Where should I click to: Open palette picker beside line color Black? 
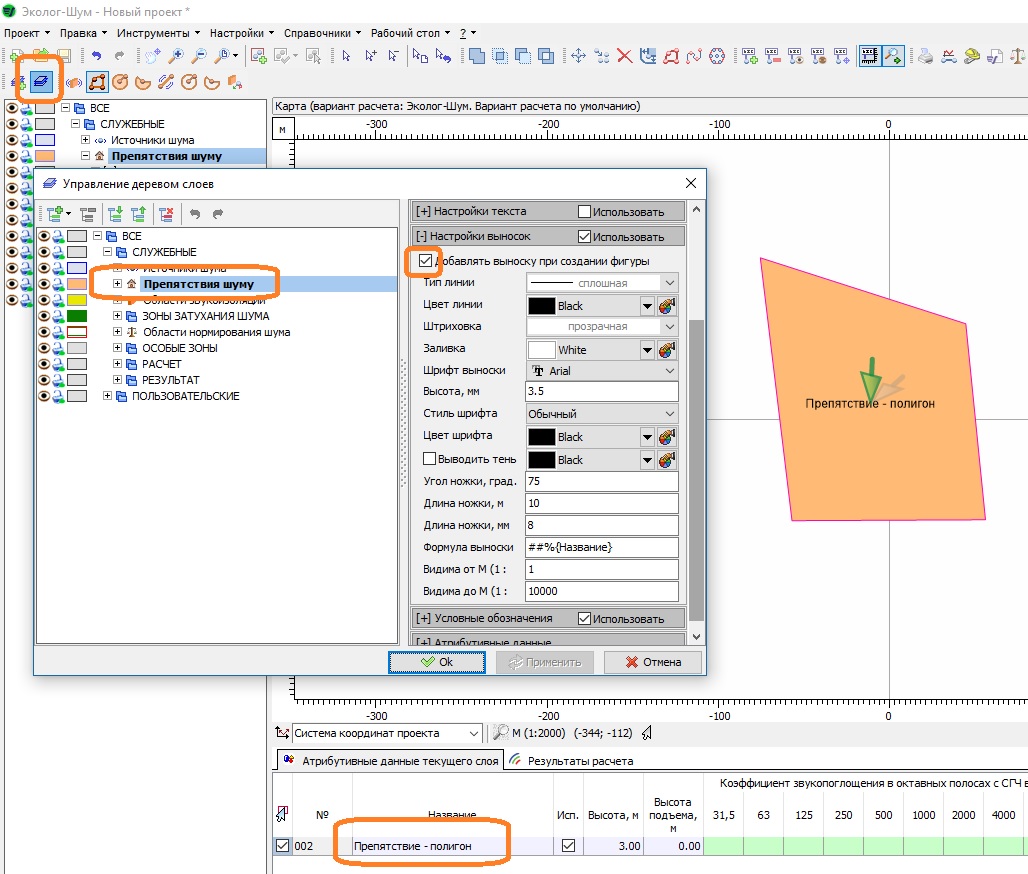pyautogui.click(x=667, y=306)
